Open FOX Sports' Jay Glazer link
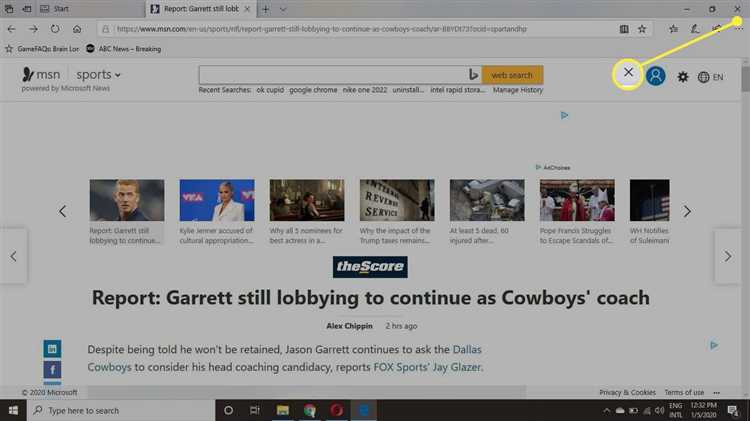 point(427,367)
